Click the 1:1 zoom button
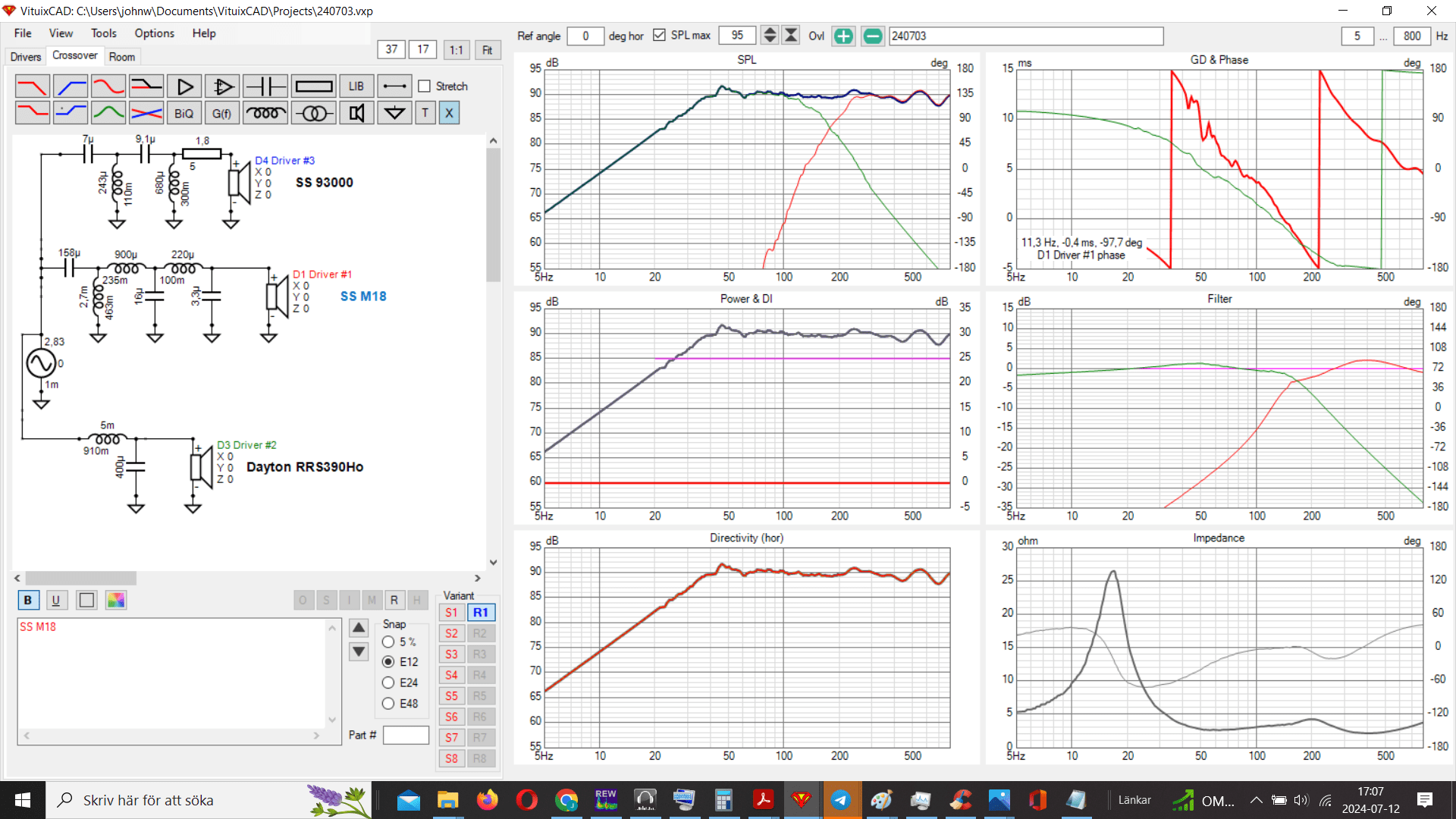Viewport: 1456px width, 819px height. click(x=456, y=50)
